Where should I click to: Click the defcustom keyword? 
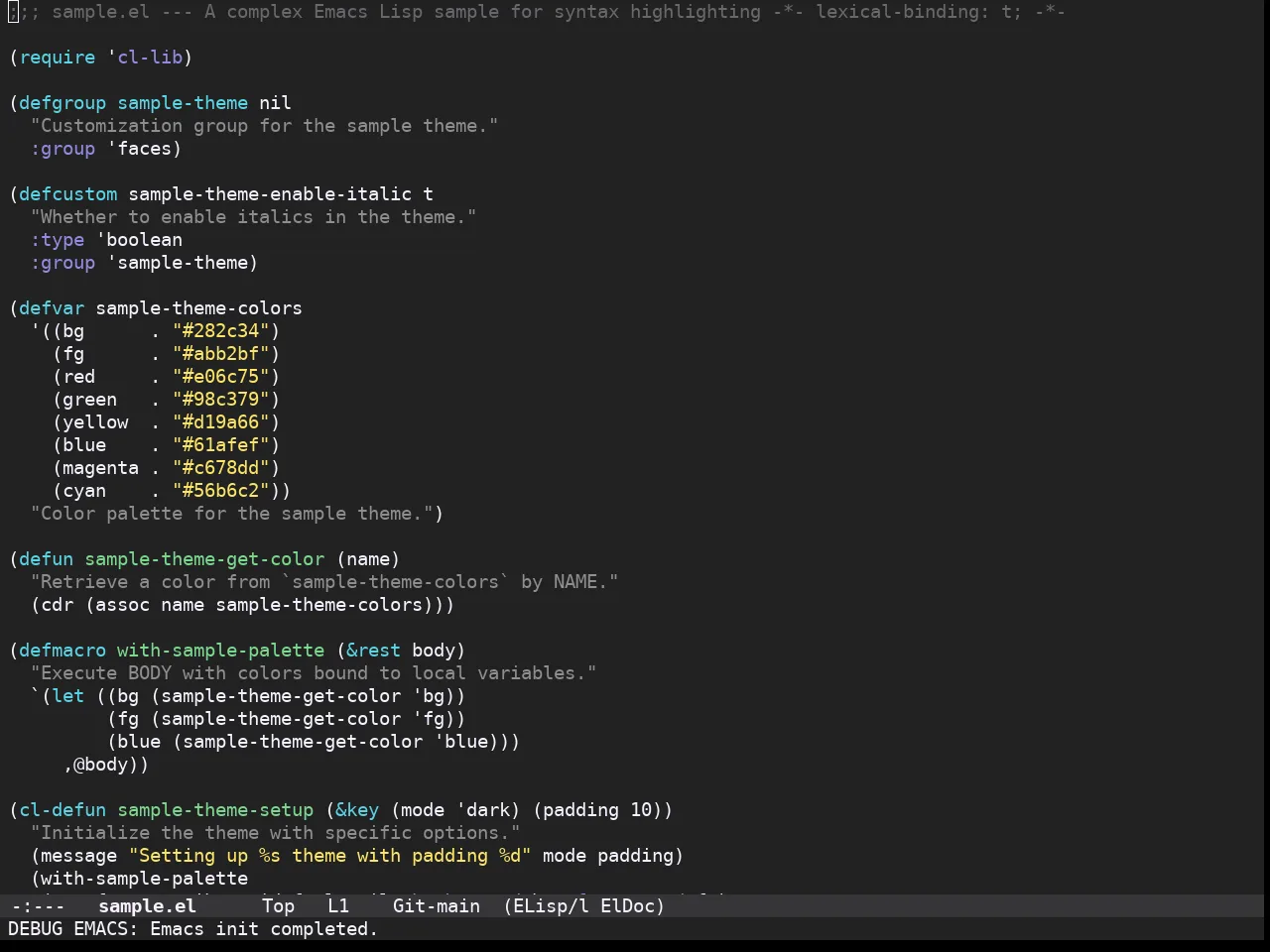tap(68, 194)
